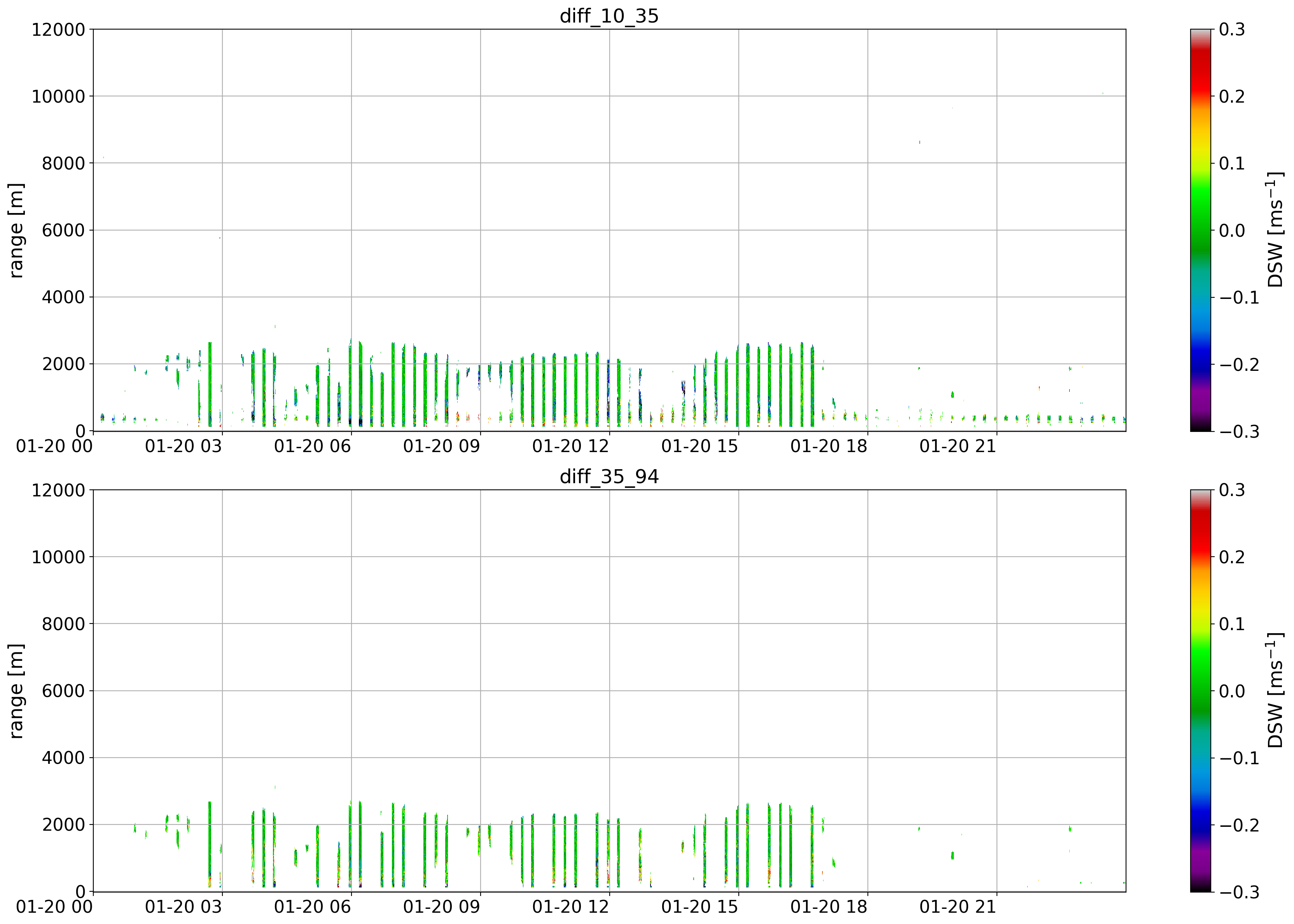Image resolution: width=1294 pixels, height=924 pixels.
Task: Click the "01-20 06" x-tick label in diff_10_35
Action: pyautogui.click(x=312, y=446)
